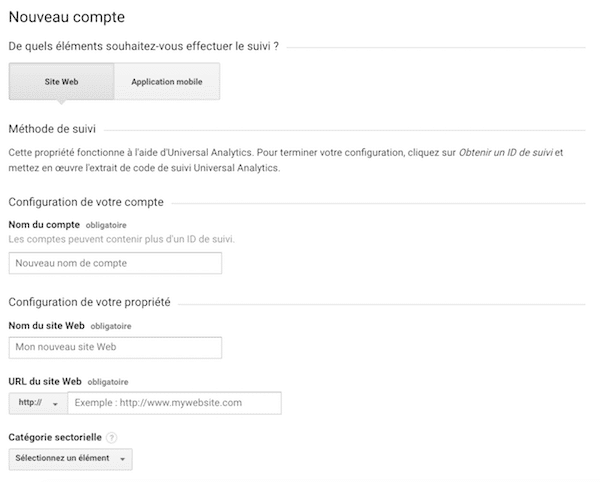Click the Catégorie sectorielle label

coord(53,437)
